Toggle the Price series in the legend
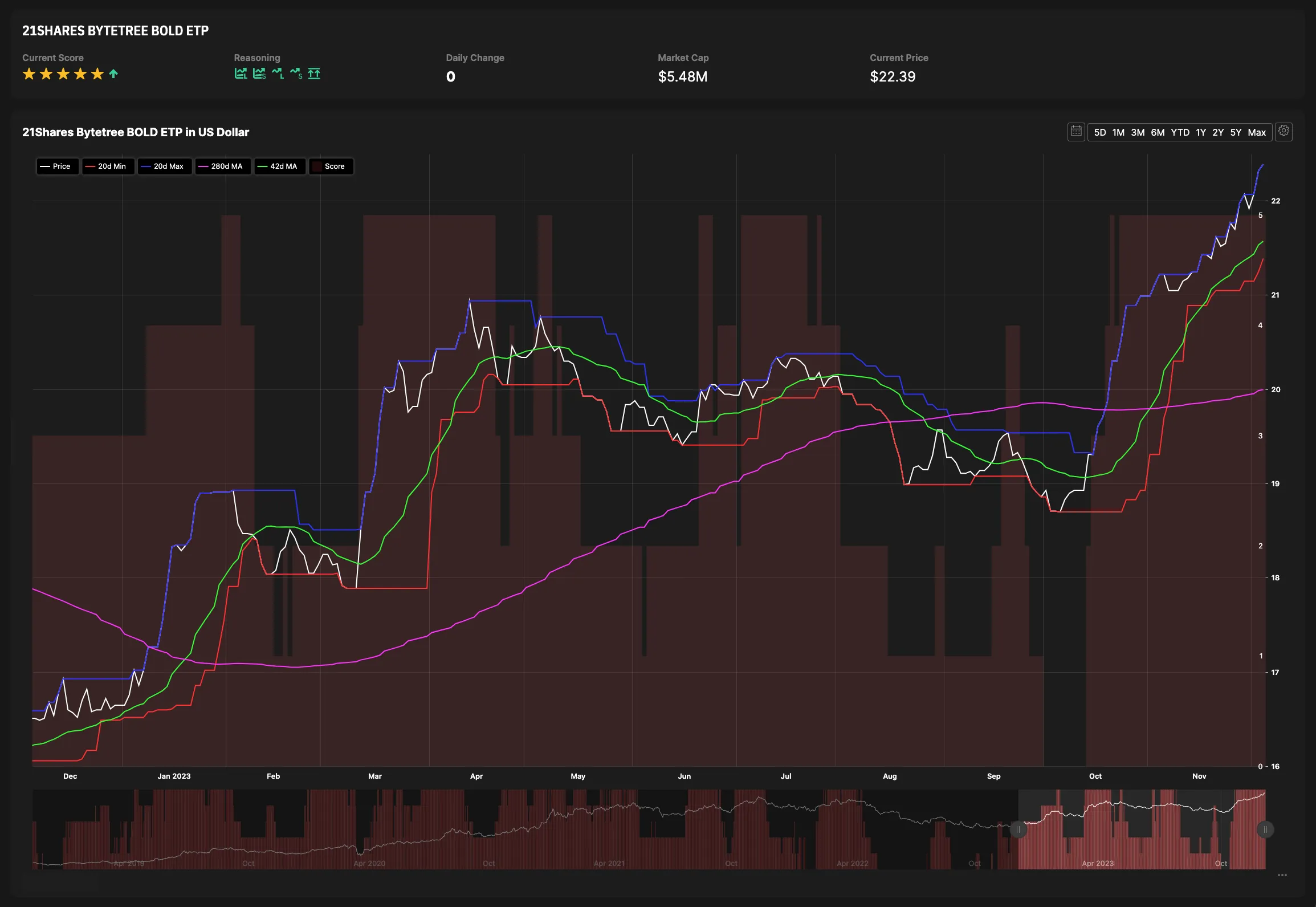This screenshot has width=1316, height=907. 58,166
